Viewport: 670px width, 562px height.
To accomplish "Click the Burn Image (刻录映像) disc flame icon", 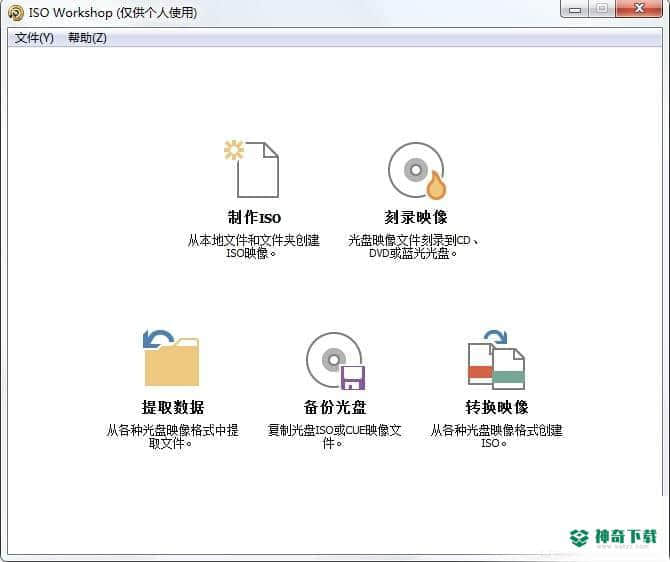I will pos(417,171).
